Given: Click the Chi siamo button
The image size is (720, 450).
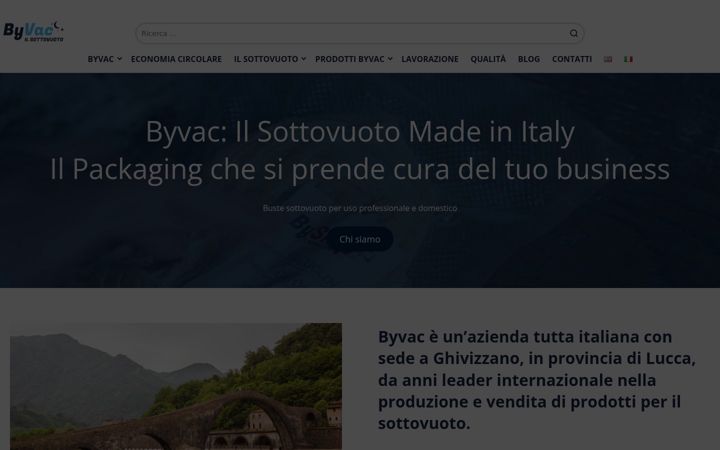Looking at the screenshot, I should point(360,239).
